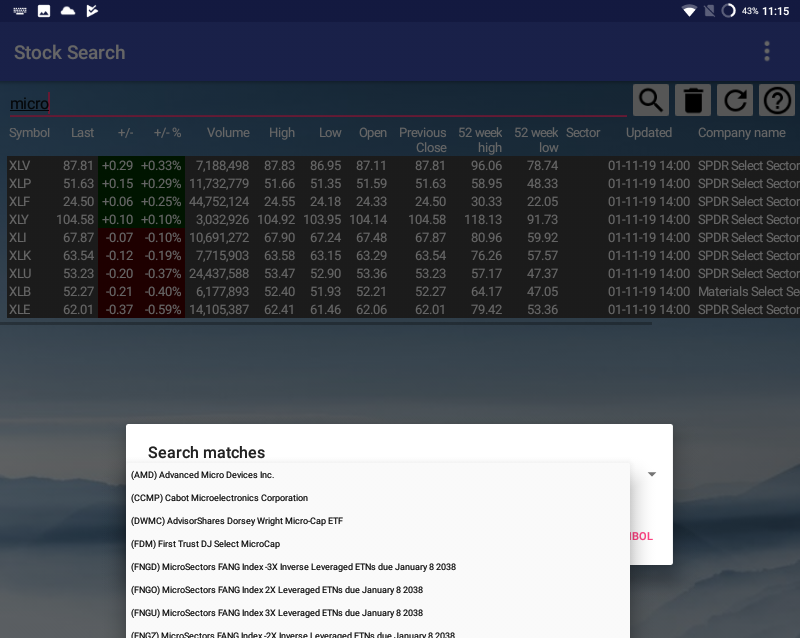Click the Stock Search app title
This screenshot has width=800, height=638.
coord(69,52)
